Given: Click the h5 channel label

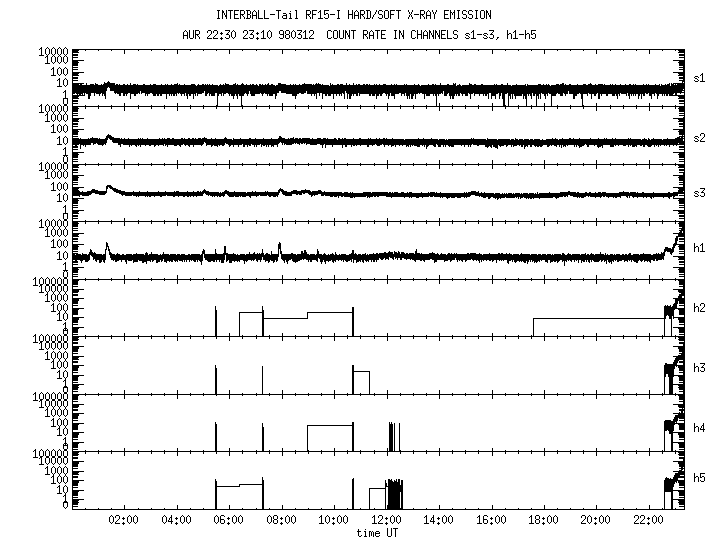Looking at the screenshot, I should tap(700, 479).
